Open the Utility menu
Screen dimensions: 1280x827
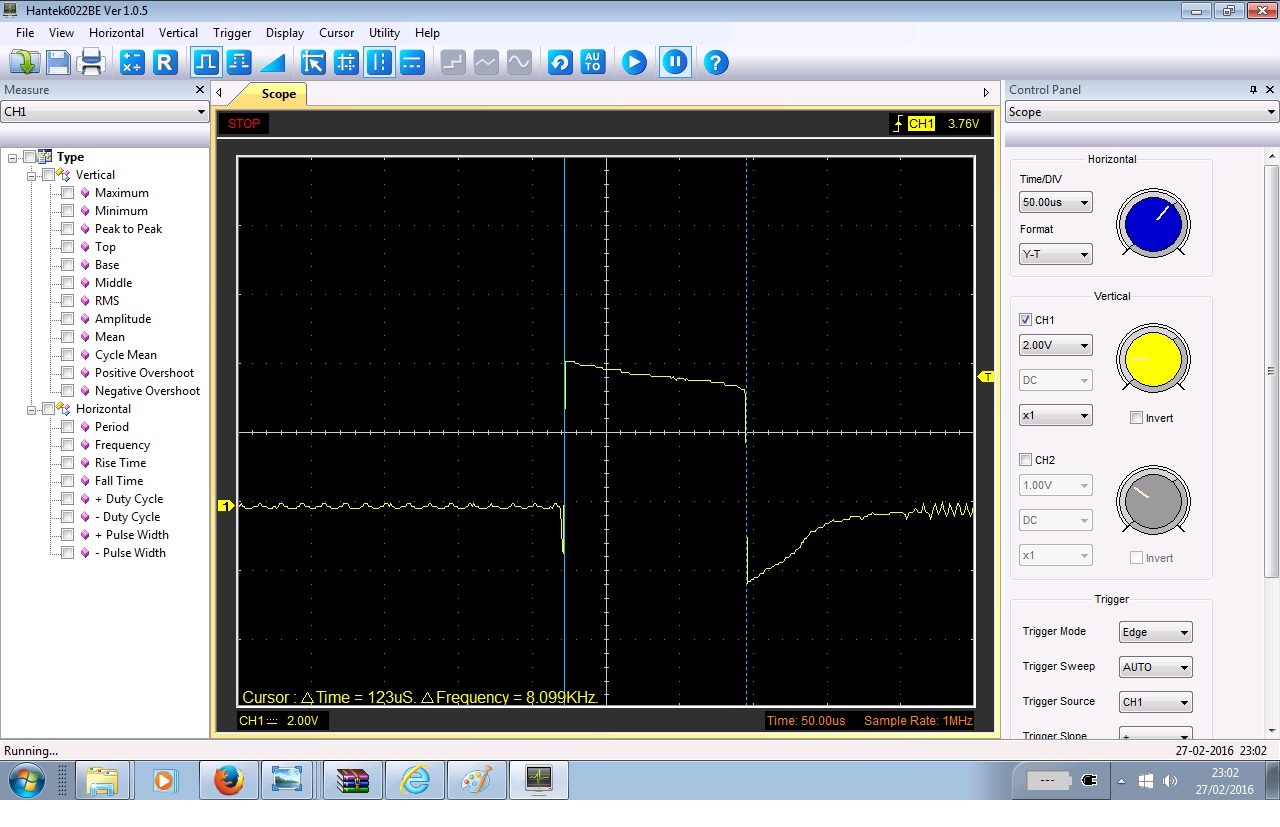(x=384, y=33)
